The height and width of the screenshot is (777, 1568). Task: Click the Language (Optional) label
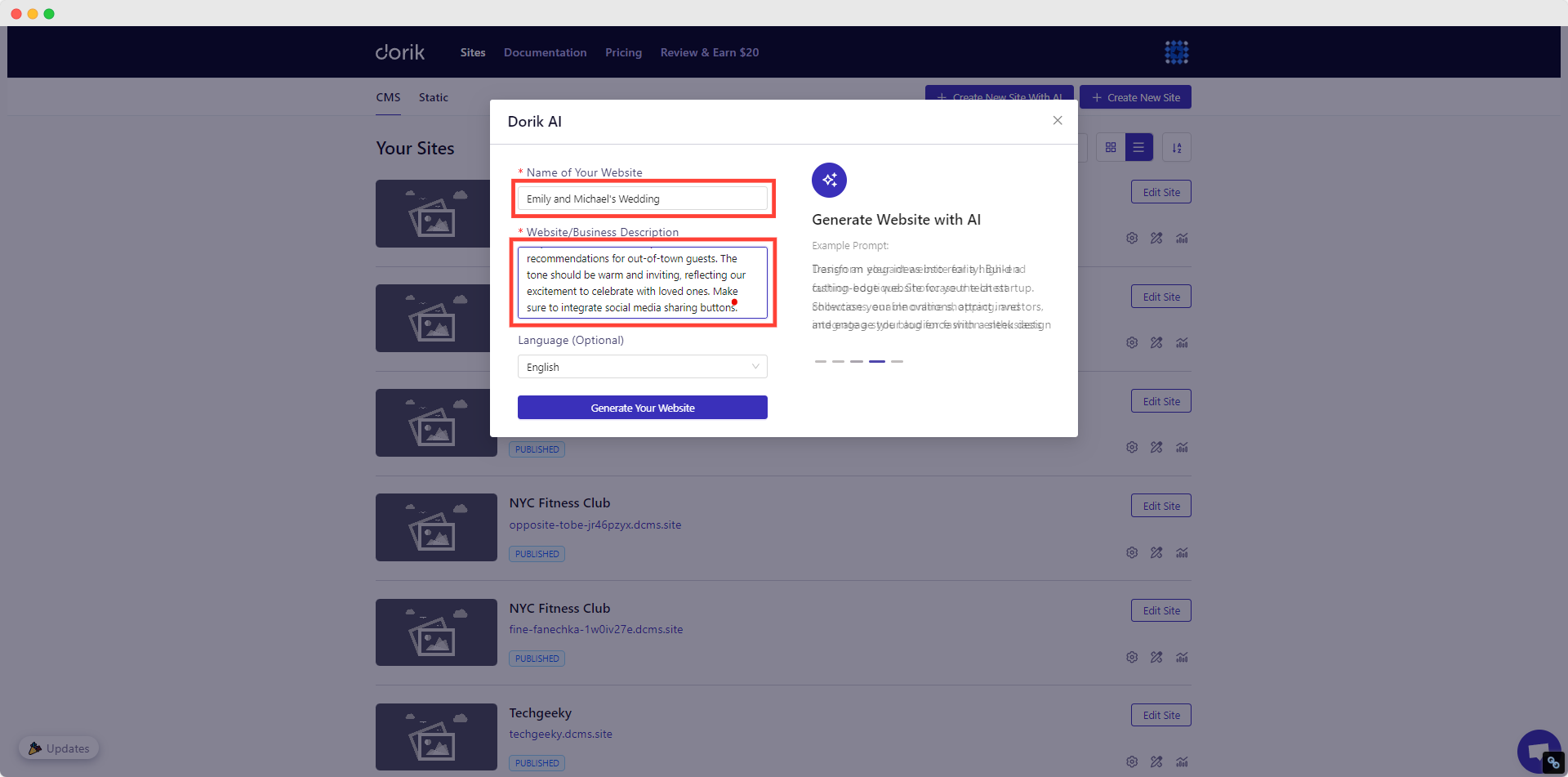click(x=571, y=340)
